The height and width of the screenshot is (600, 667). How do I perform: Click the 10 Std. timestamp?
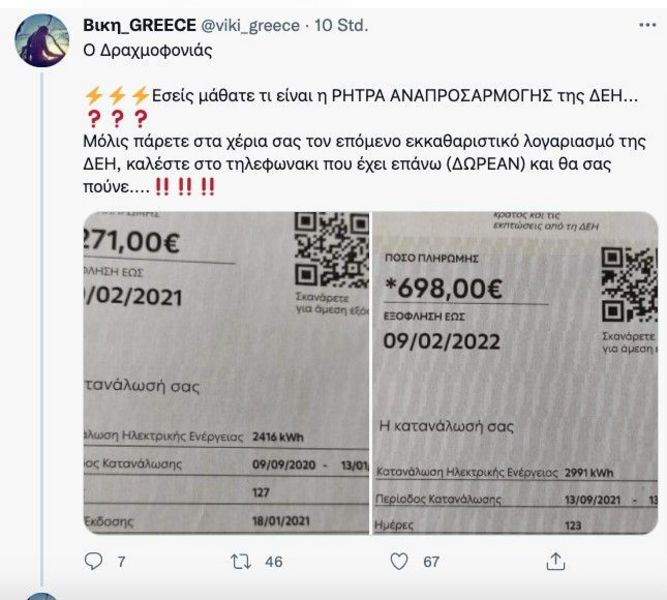pos(341,26)
